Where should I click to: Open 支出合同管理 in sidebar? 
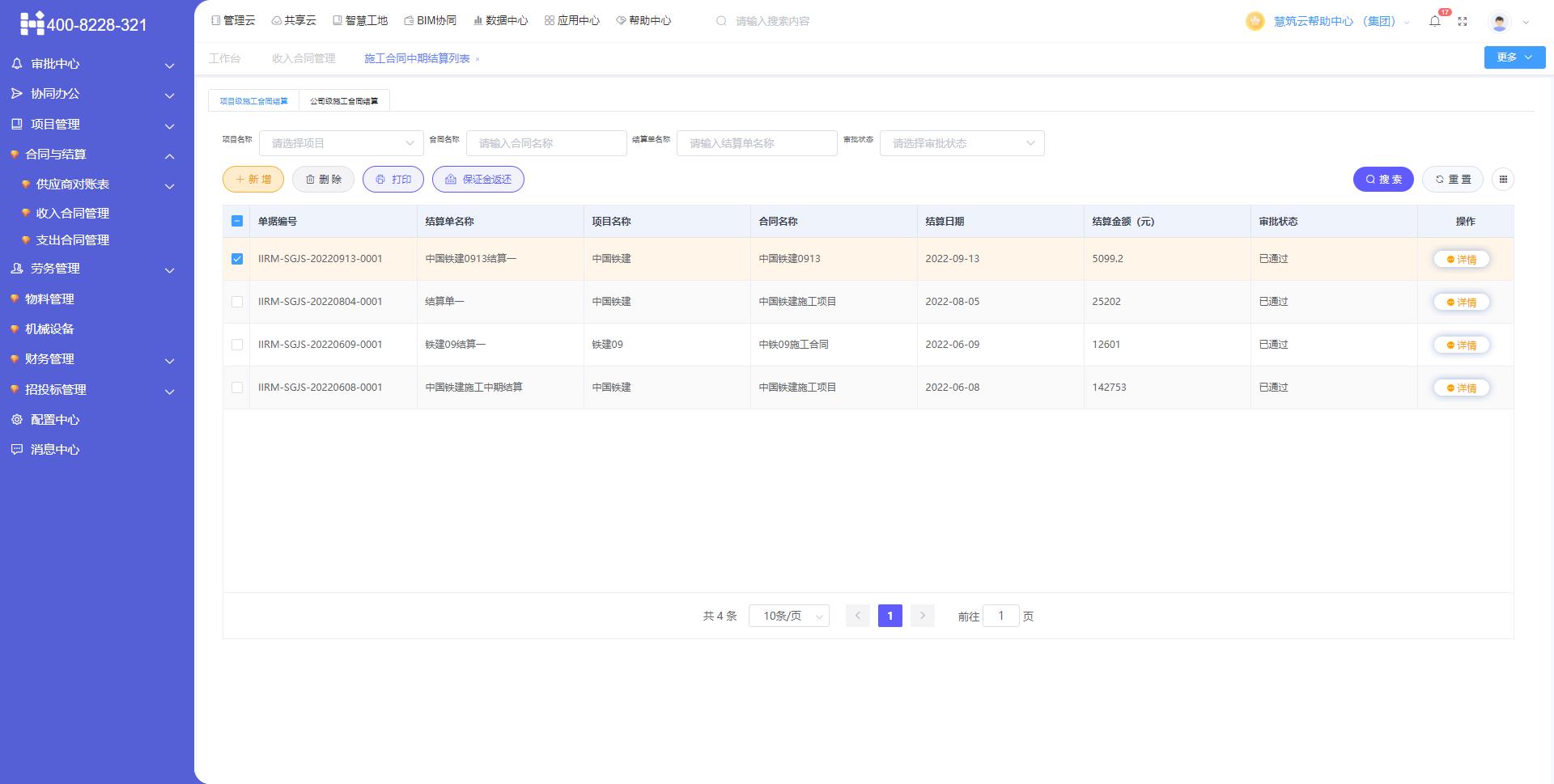click(73, 240)
